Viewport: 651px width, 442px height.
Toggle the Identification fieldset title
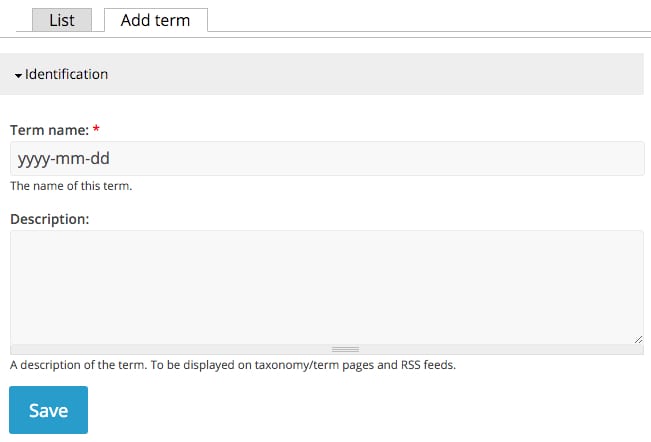66,74
